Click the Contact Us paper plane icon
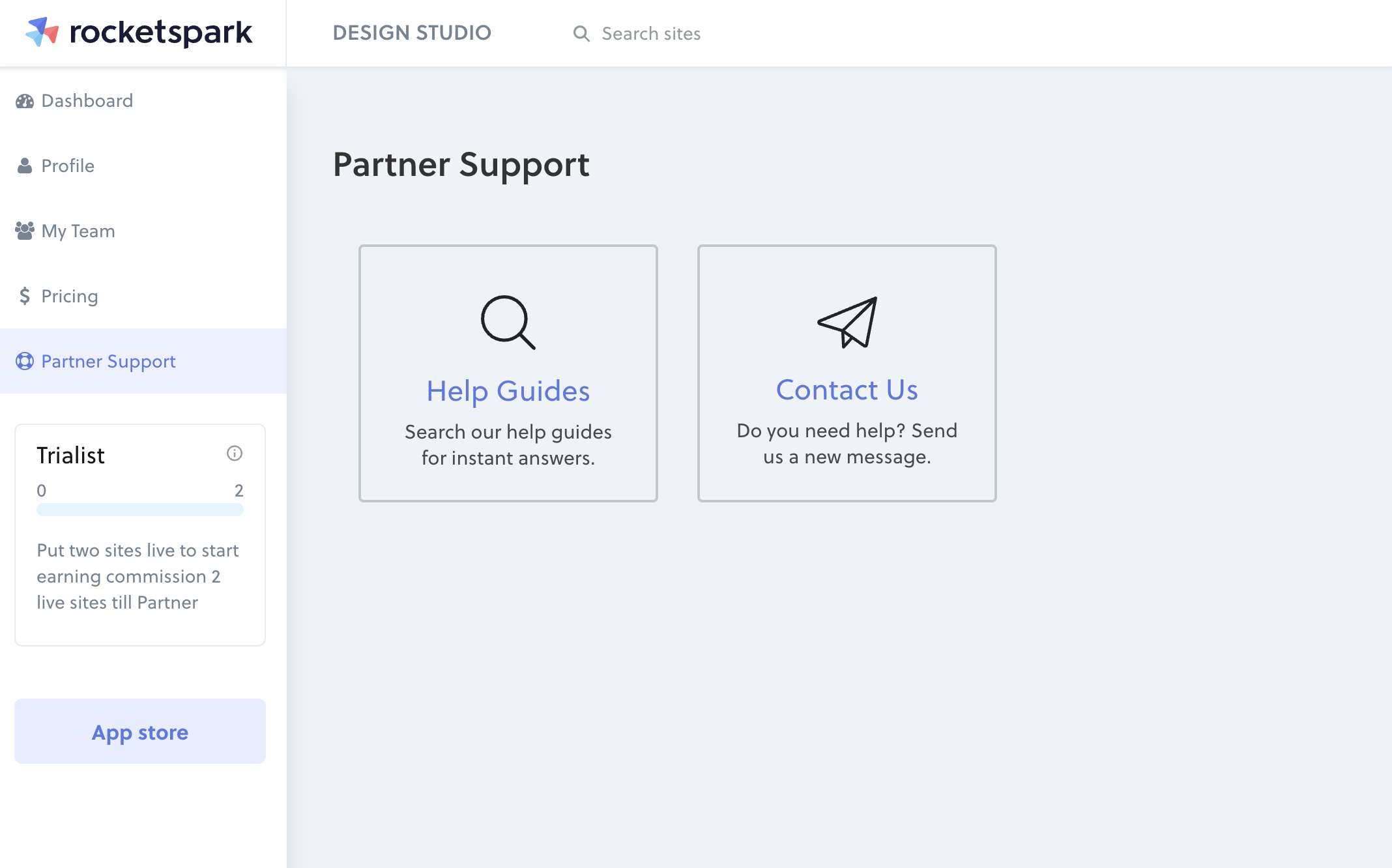This screenshot has height=868, width=1392. [847, 322]
